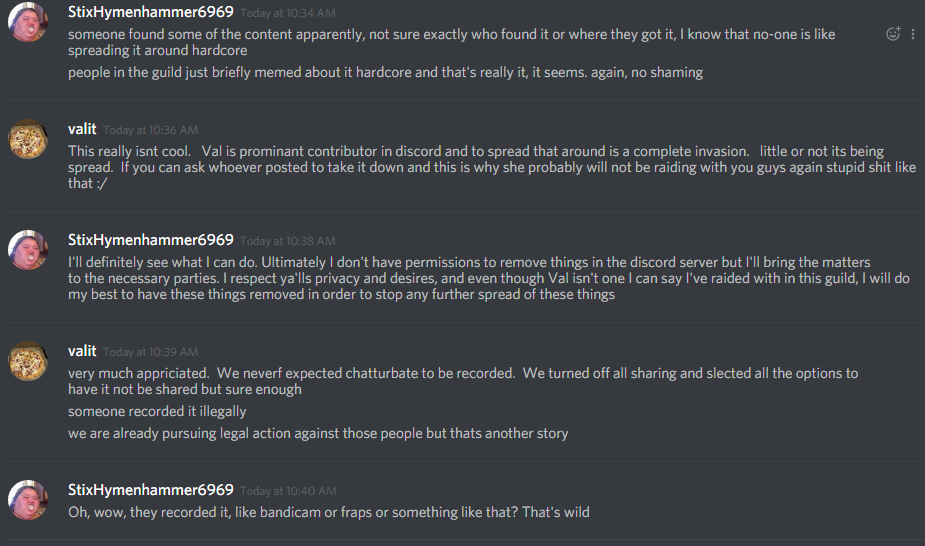Open StixHymenhammer6969's avatar at 10:38 AM
925x546 pixels.
tap(28, 250)
